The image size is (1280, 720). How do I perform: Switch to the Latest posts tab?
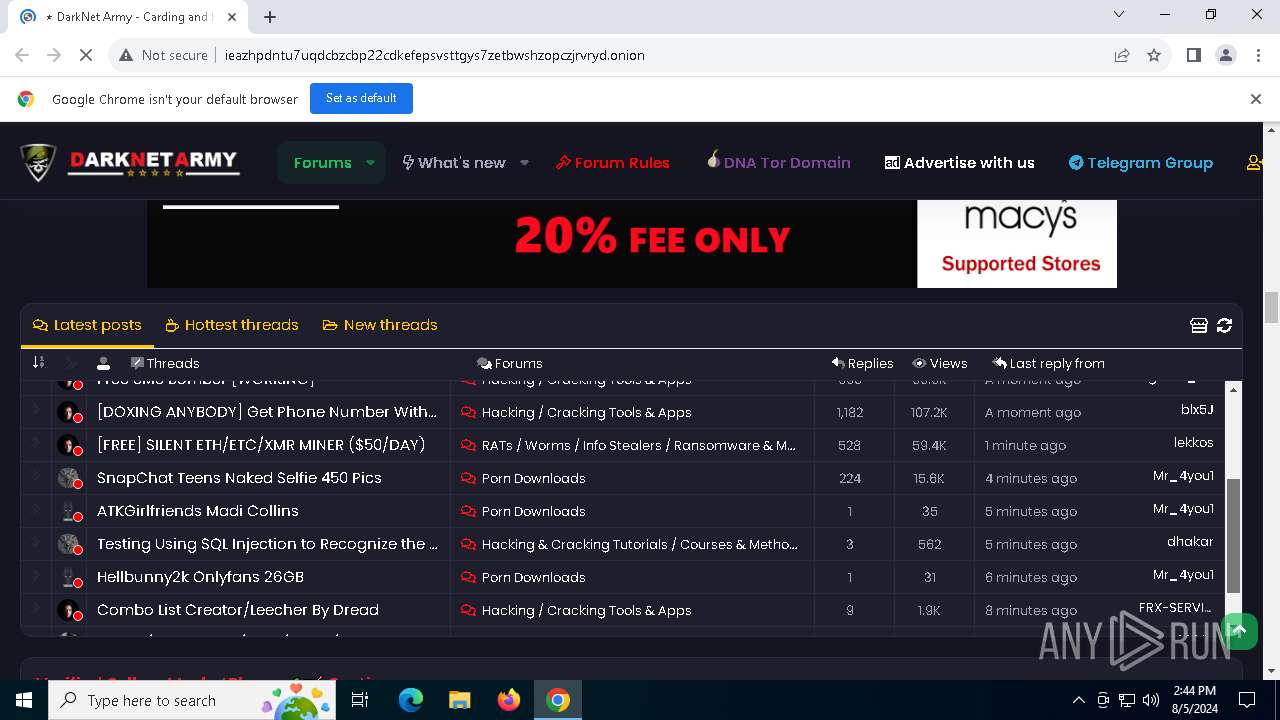tap(87, 325)
